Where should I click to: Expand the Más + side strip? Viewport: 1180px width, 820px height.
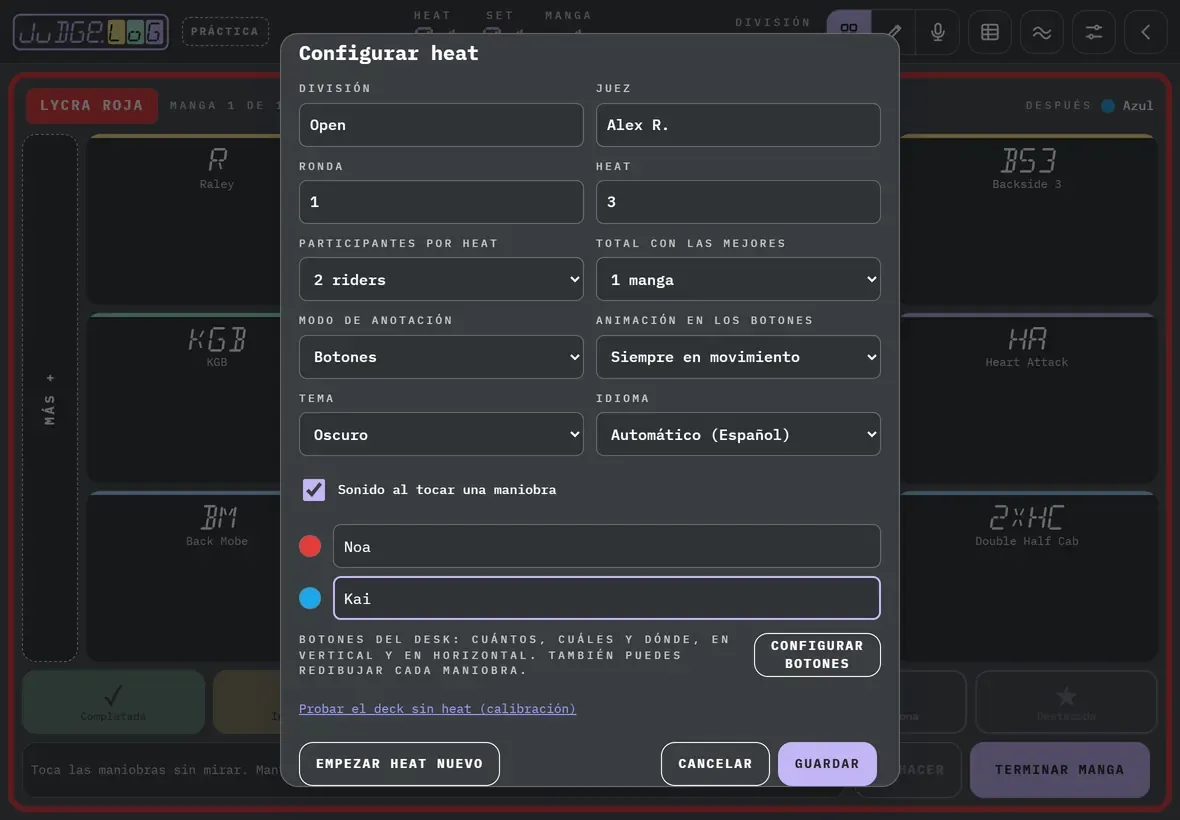click(50, 398)
